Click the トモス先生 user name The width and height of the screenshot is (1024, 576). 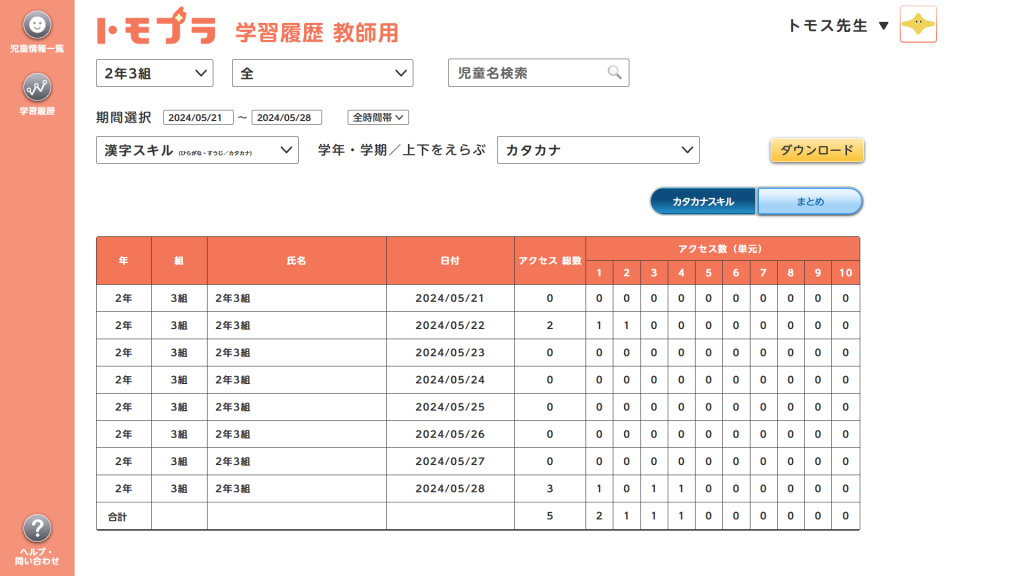[828, 26]
